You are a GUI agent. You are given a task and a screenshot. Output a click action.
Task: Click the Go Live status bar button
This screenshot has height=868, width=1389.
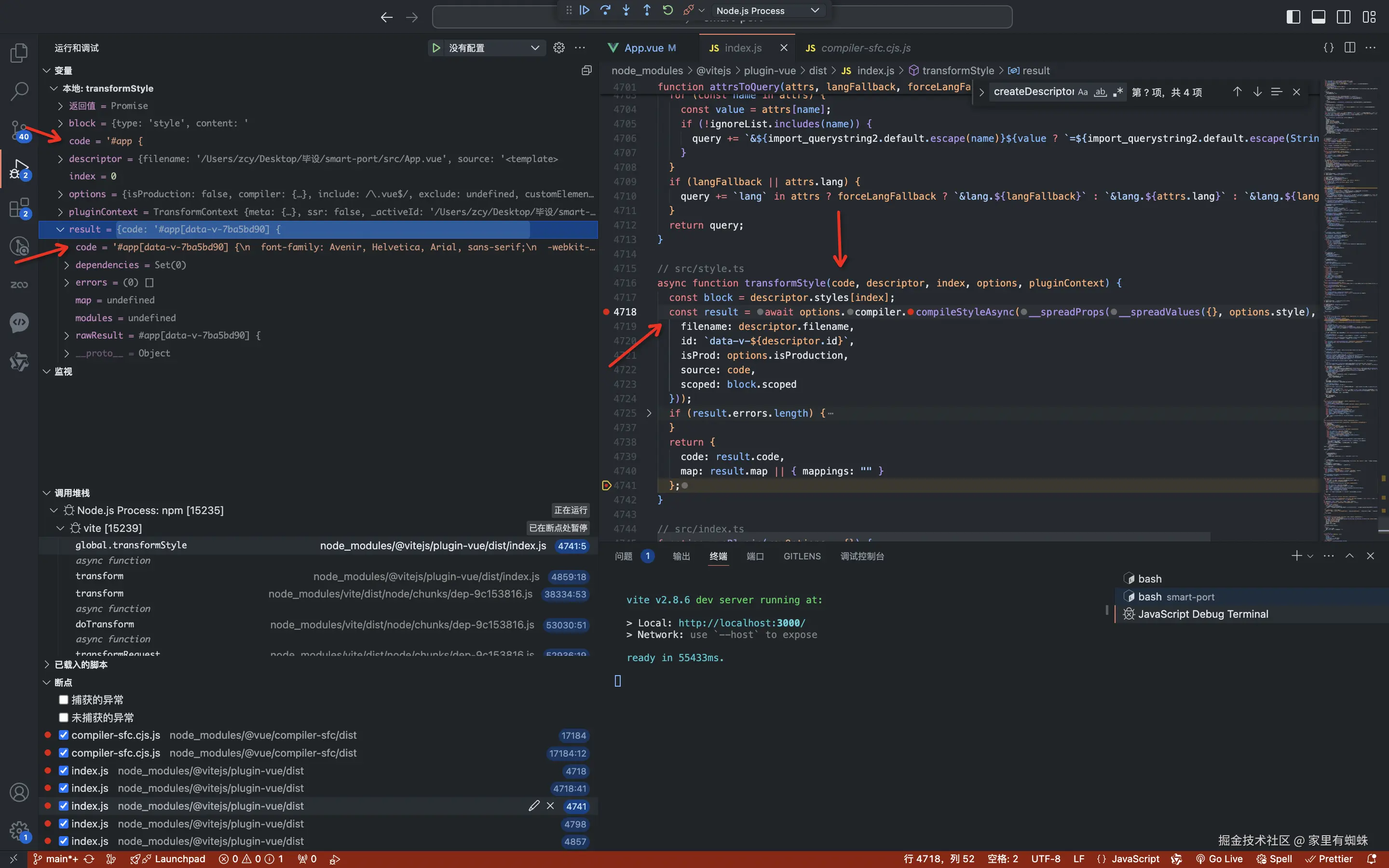tap(1219, 859)
